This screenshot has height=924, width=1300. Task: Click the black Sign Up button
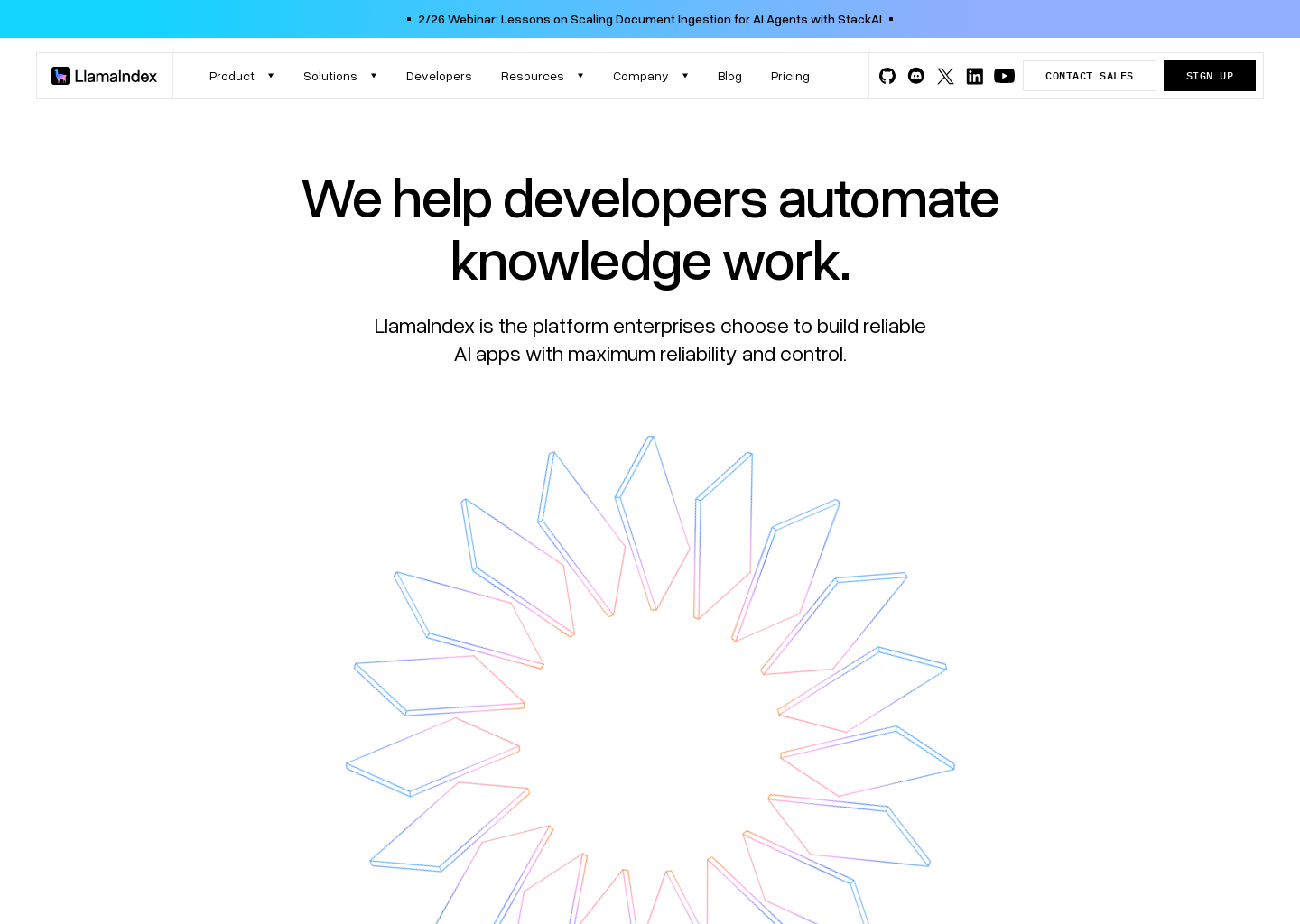point(1209,76)
